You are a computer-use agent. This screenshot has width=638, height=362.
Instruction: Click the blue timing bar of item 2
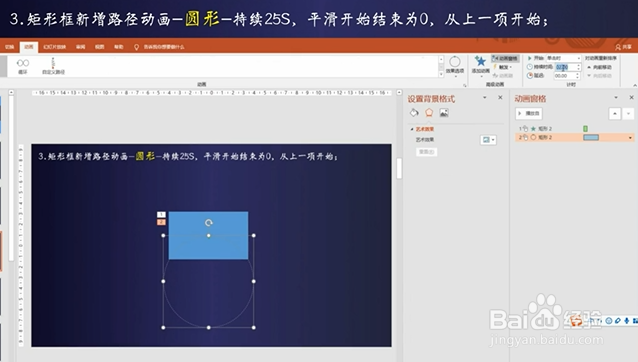pos(591,137)
